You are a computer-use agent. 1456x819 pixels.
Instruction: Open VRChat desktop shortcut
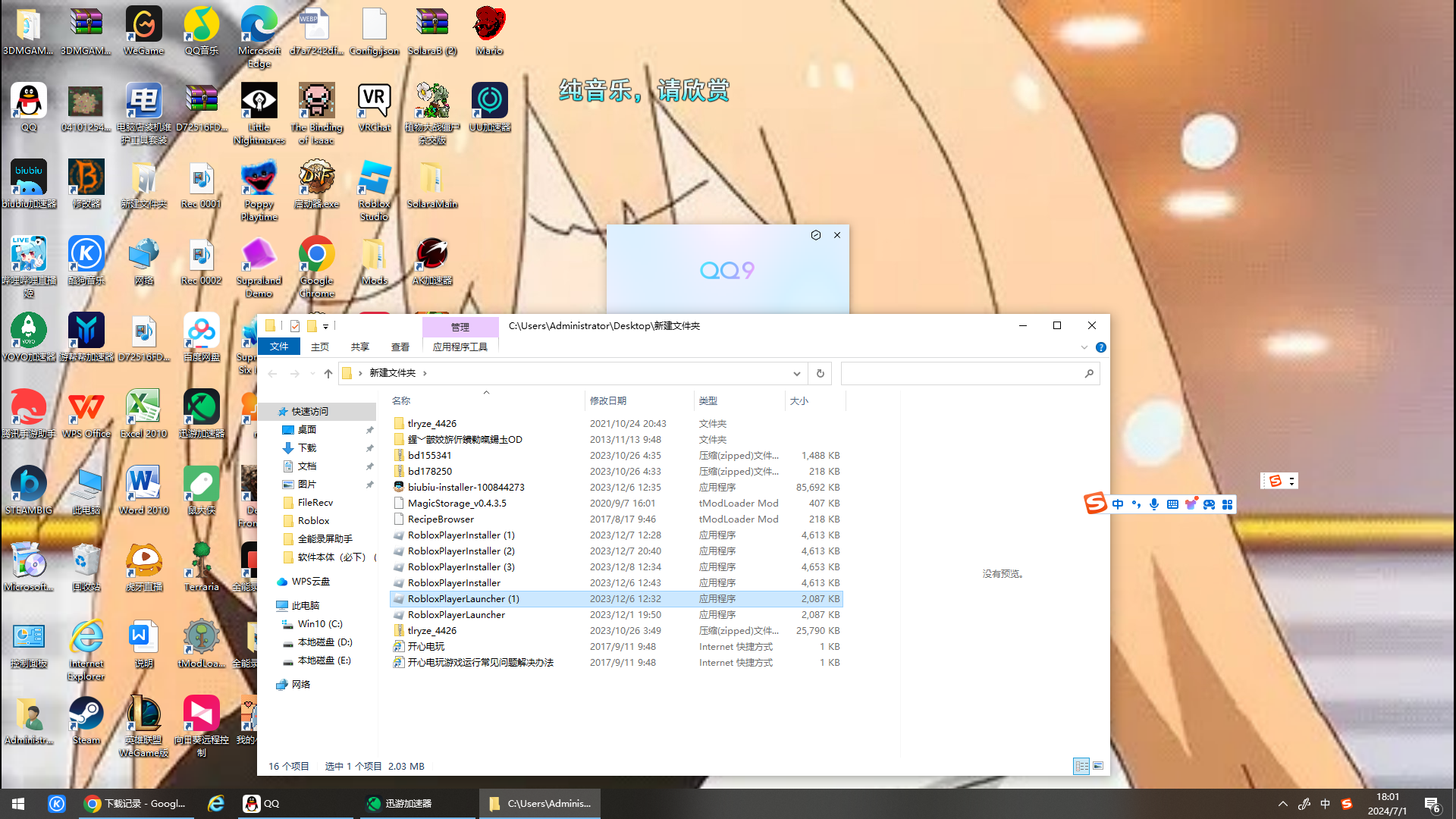(375, 108)
